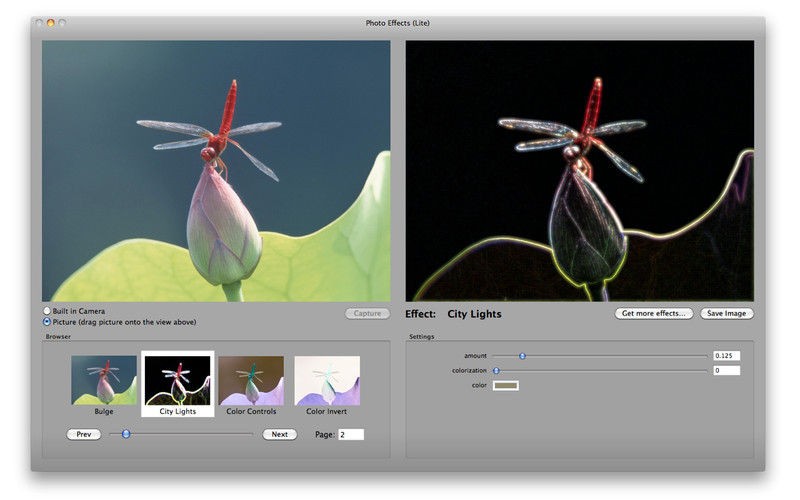Minimize the Photo Effects window
The width and height of the screenshot is (800, 500).
(51, 23)
